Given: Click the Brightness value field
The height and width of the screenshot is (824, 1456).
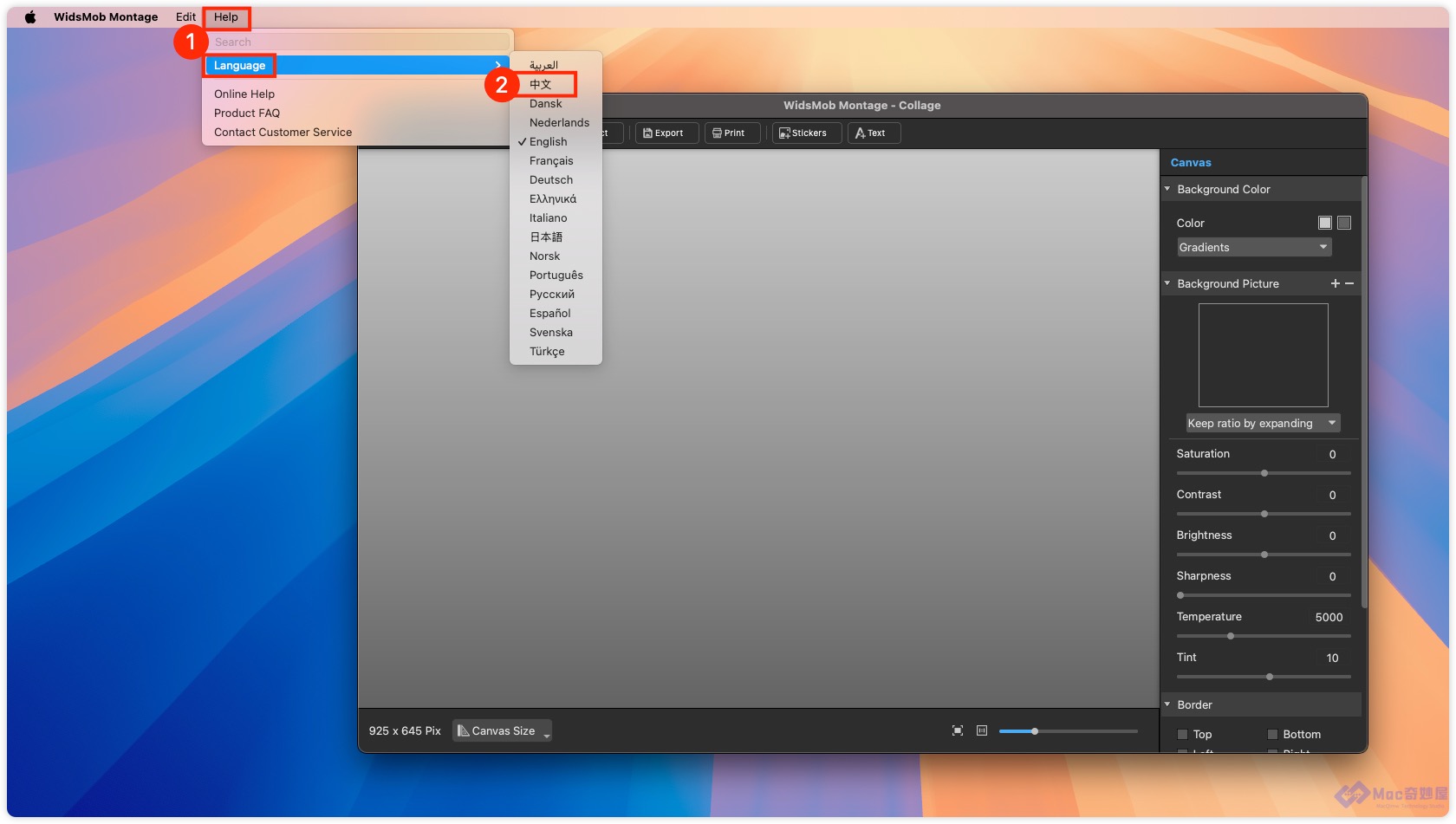Looking at the screenshot, I should coord(1332,535).
